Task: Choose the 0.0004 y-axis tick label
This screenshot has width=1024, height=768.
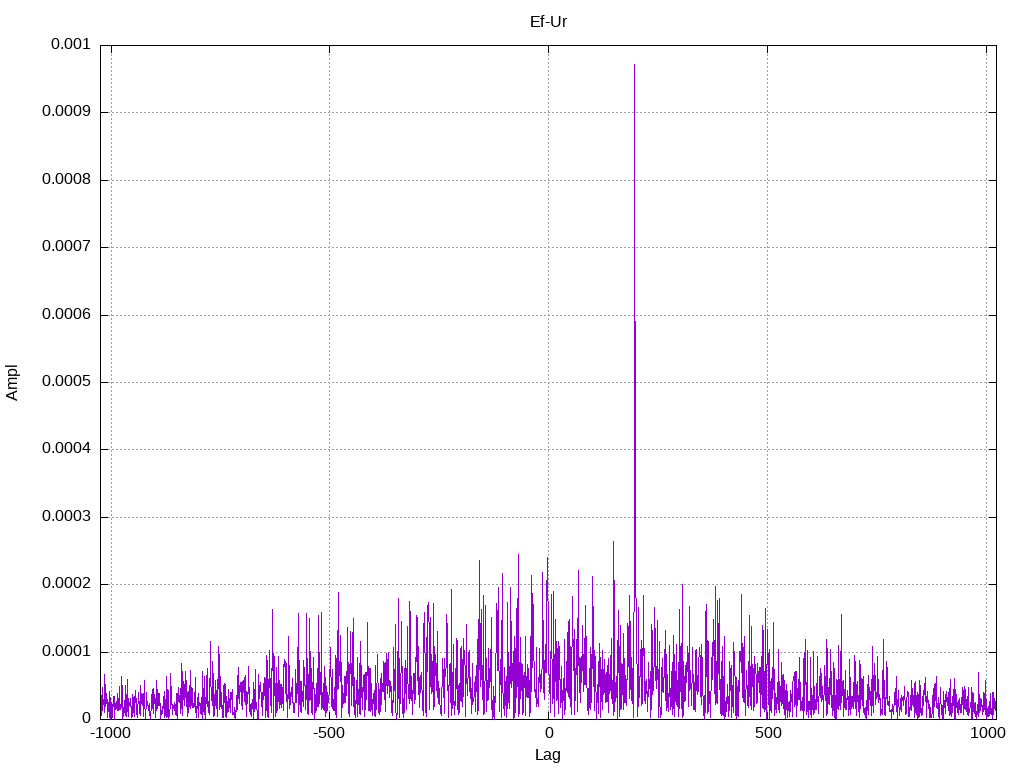Action: 66,449
